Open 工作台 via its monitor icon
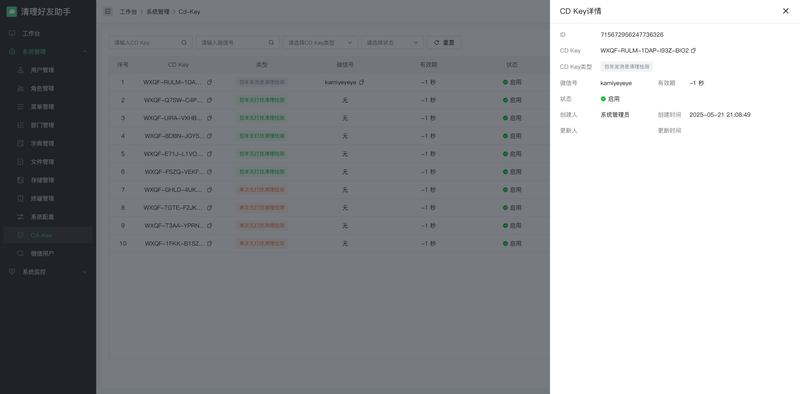This screenshot has width=800, height=394. 12,33
